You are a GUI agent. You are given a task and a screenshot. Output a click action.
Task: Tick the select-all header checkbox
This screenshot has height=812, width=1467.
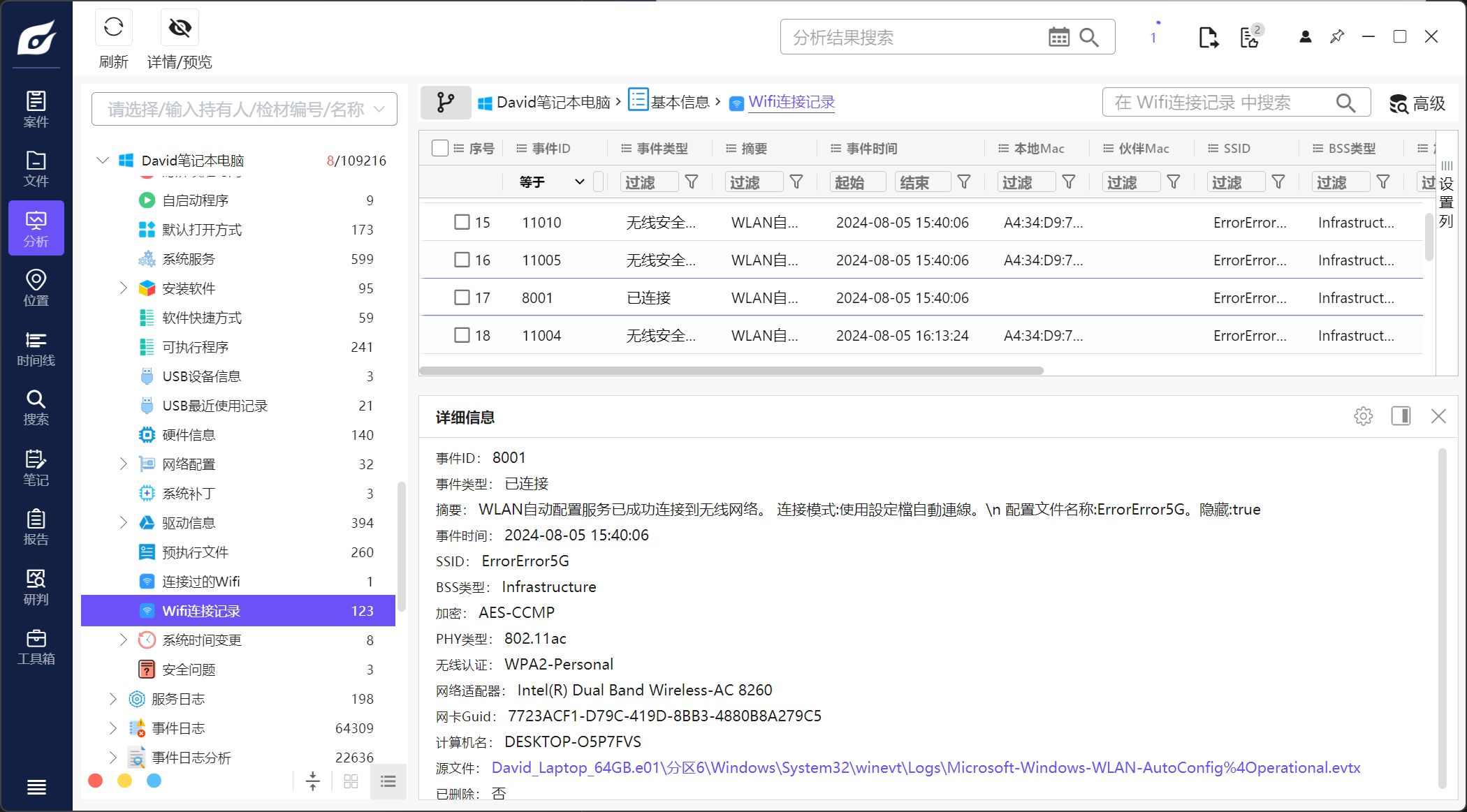coord(439,148)
